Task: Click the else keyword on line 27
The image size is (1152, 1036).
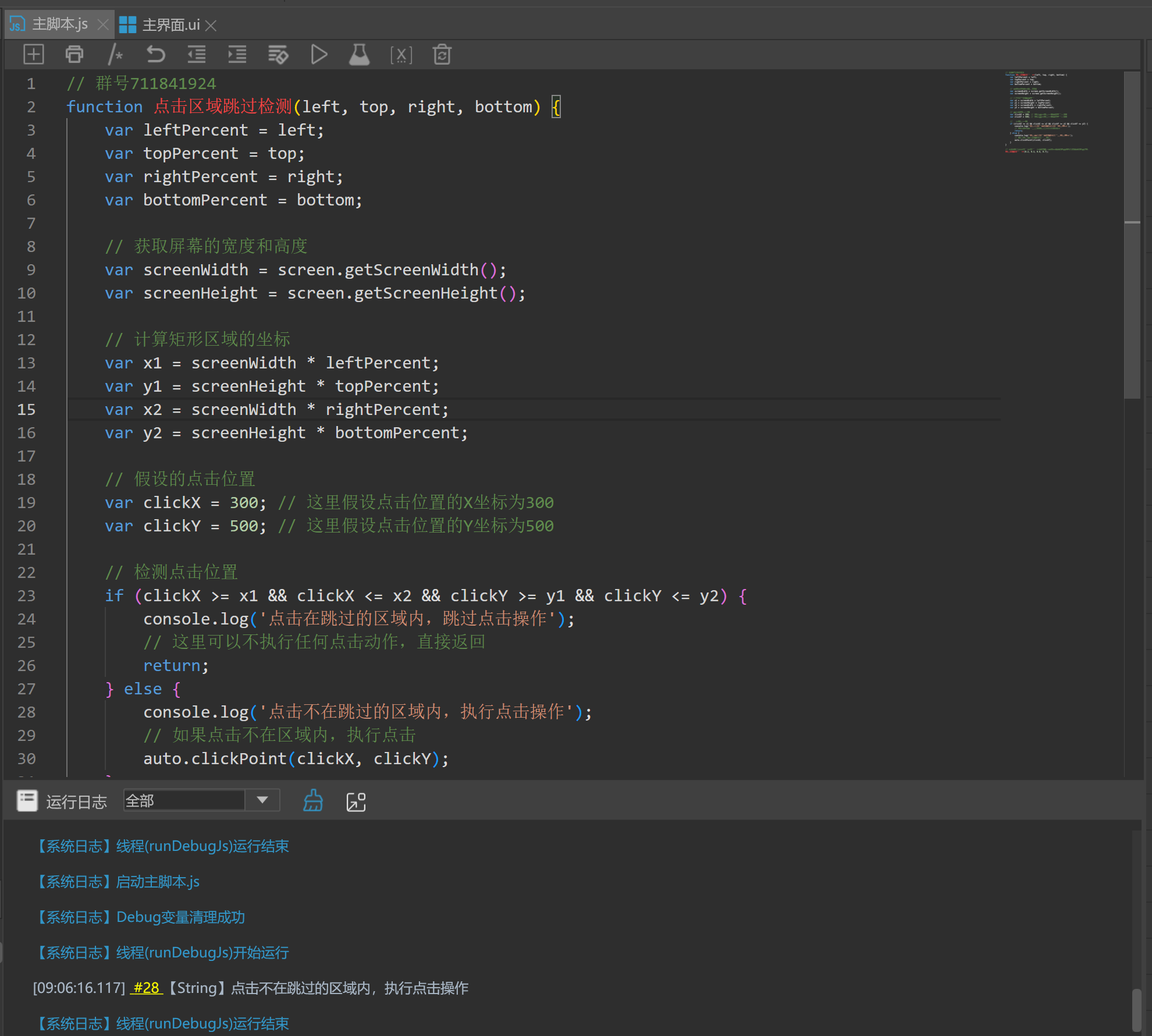Action: coord(143,689)
